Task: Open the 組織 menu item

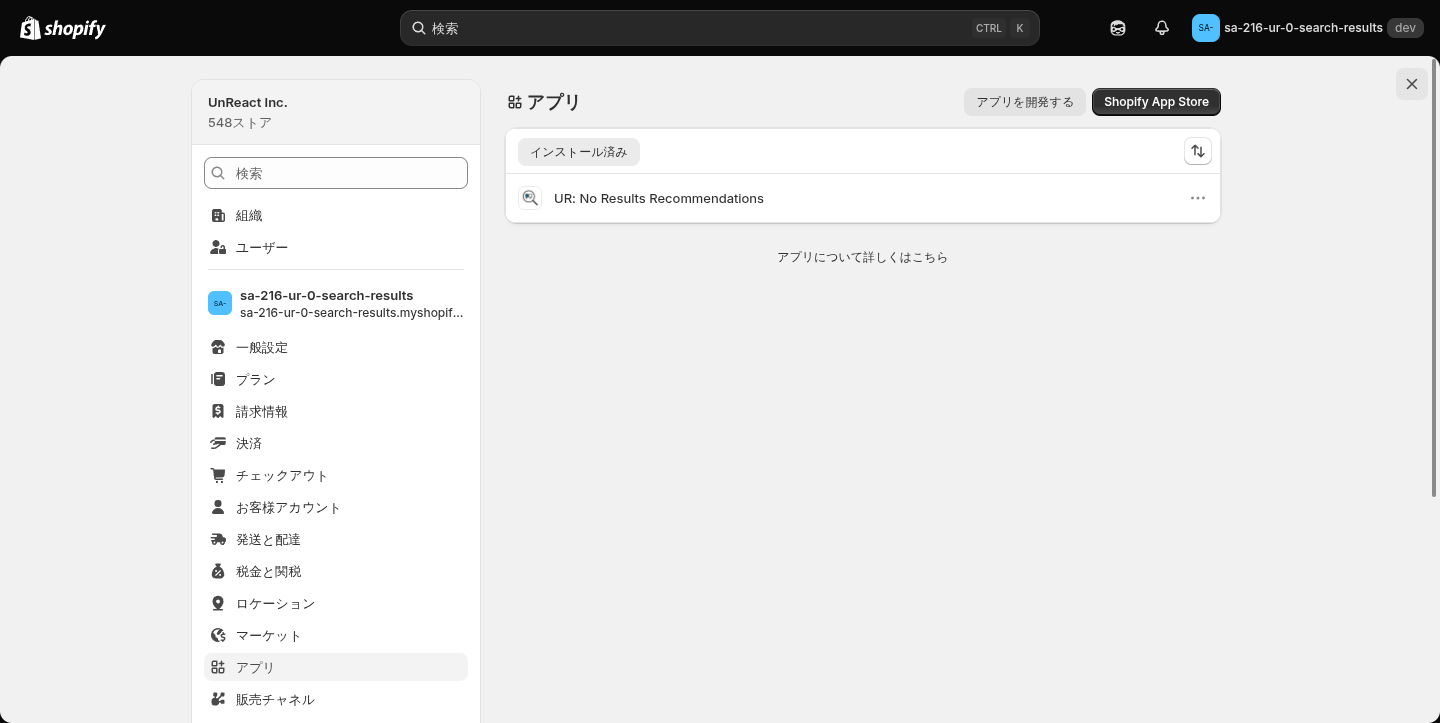Action: pos(336,215)
